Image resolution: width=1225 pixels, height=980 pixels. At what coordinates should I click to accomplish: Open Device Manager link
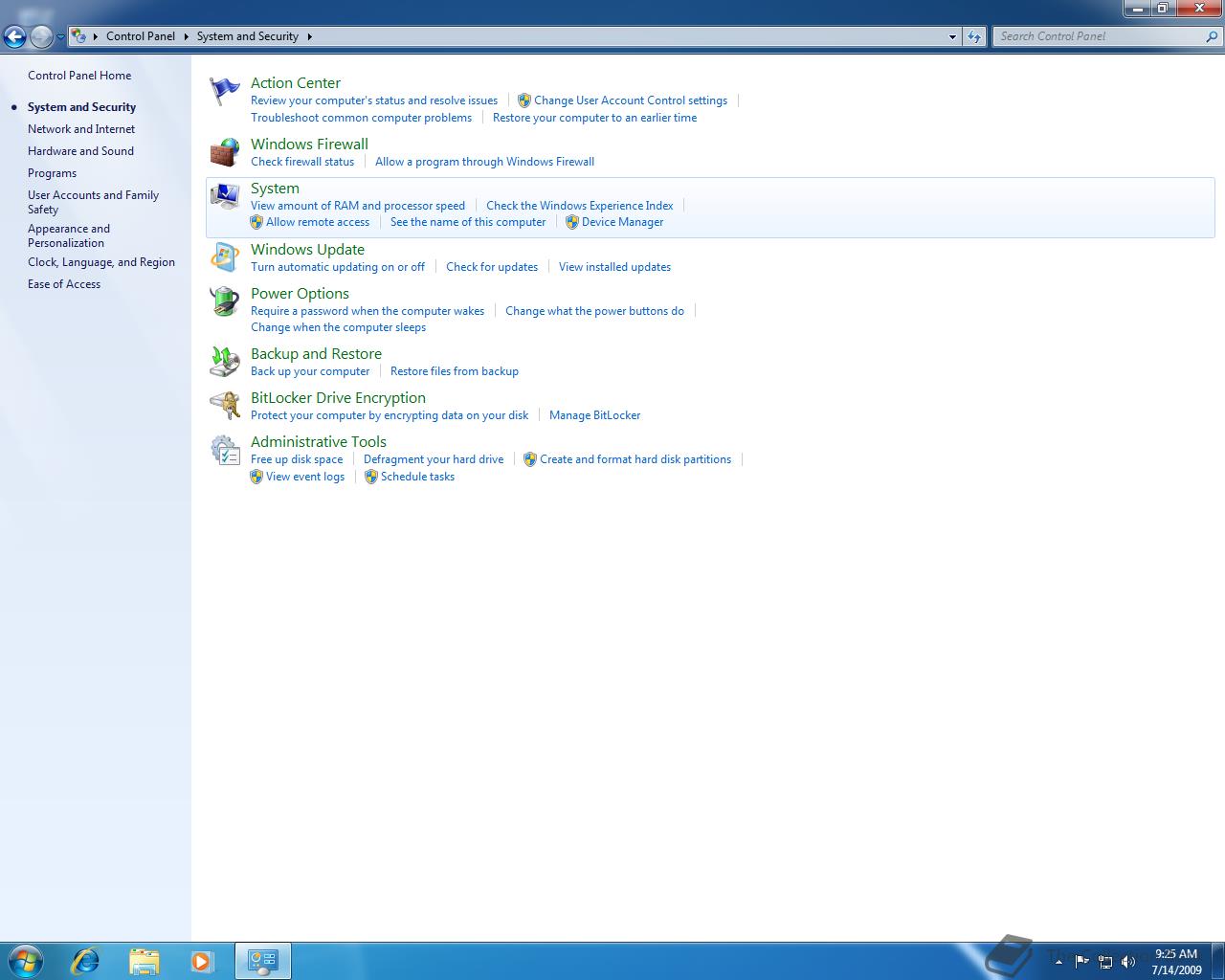pyautogui.click(x=622, y=222)
